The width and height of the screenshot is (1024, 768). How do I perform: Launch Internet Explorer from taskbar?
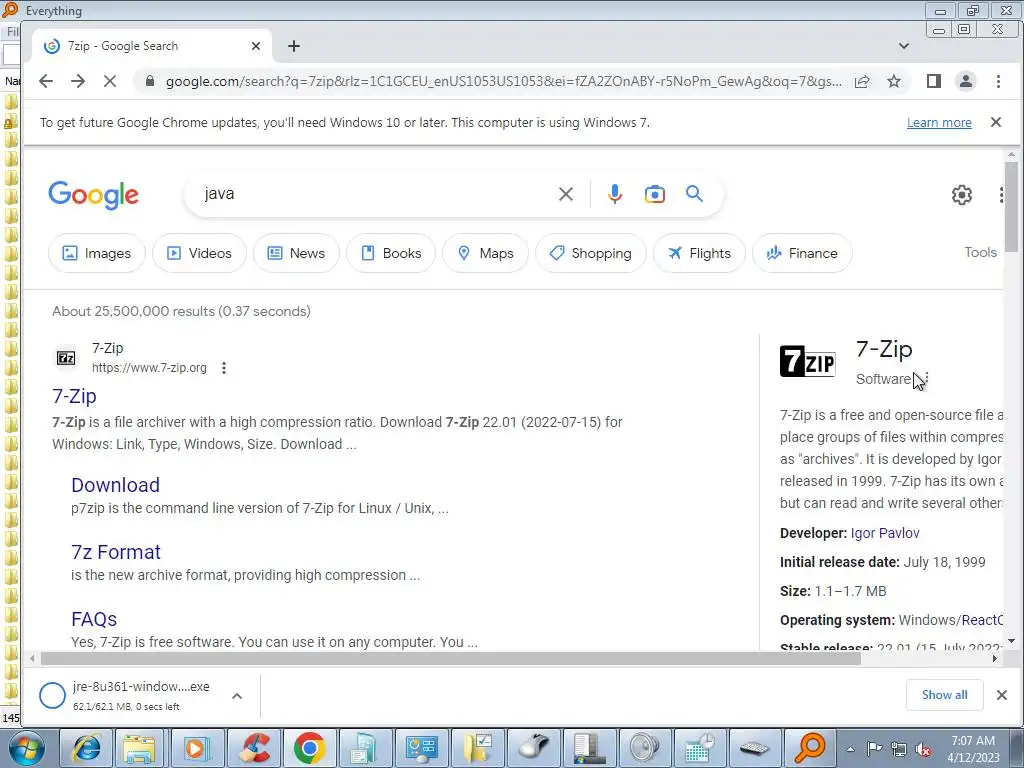click(x=87, y=748)
